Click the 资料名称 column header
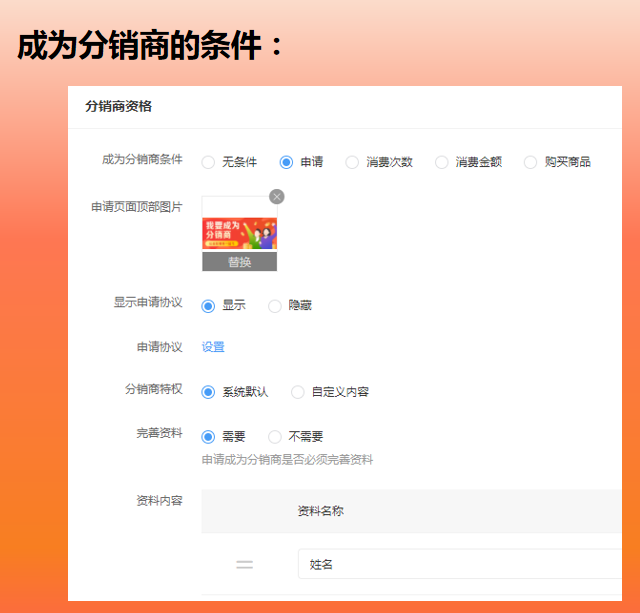Image resolution: width=640 pixels, height=613 pixels. (x=321, y=511)
